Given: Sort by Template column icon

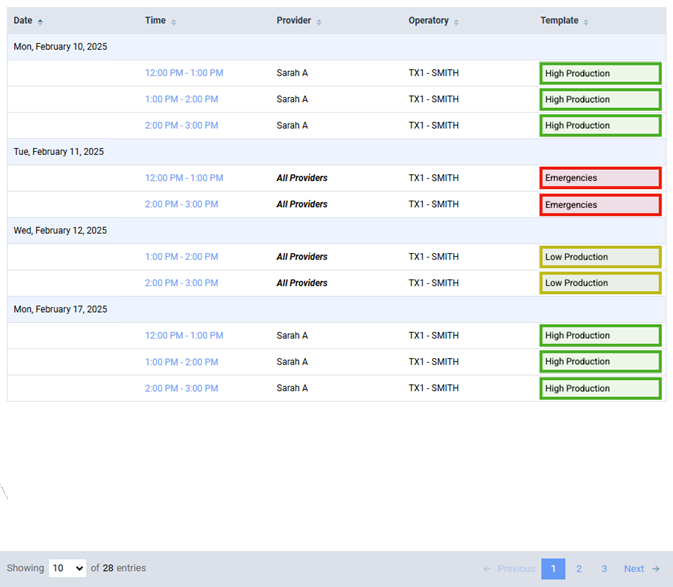Looking at the screenshot, I should 586,21.
